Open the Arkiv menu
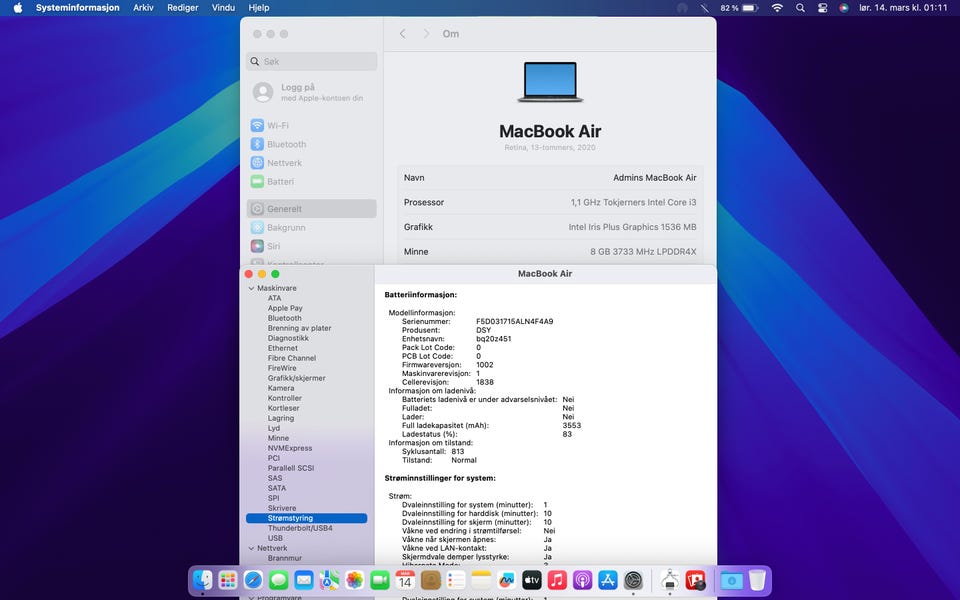Viewport: 960px width, 600px height. (144, 8)
